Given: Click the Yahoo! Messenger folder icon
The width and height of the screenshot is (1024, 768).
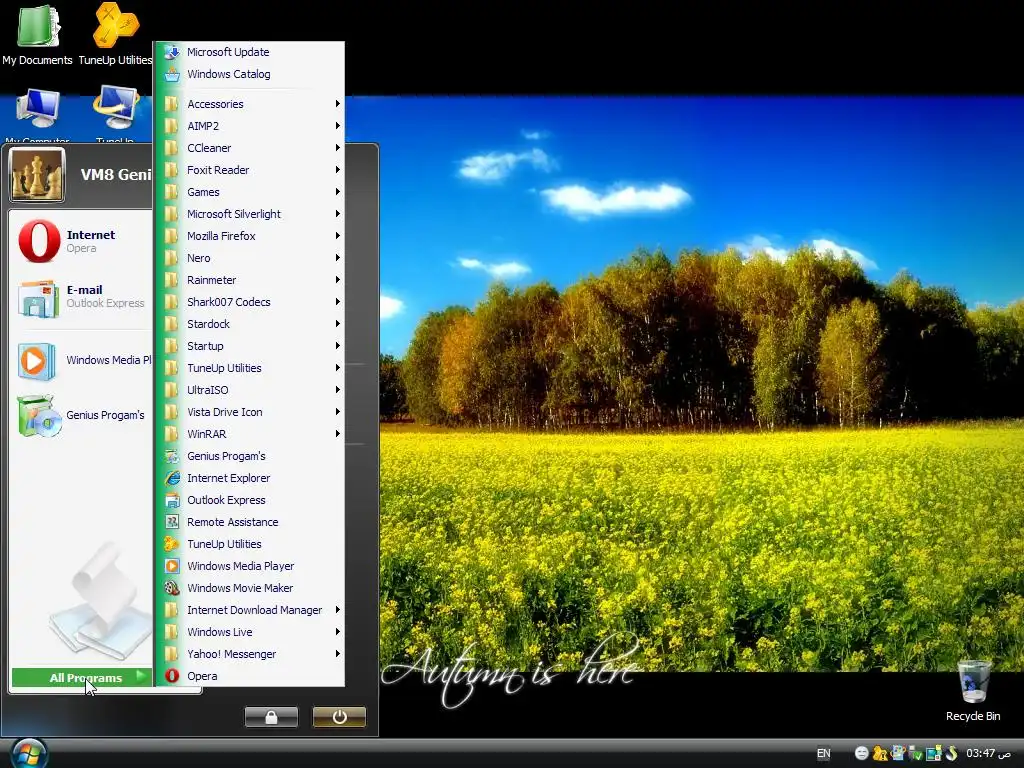Looking at the screenshot, I should (x=172, y=654).
